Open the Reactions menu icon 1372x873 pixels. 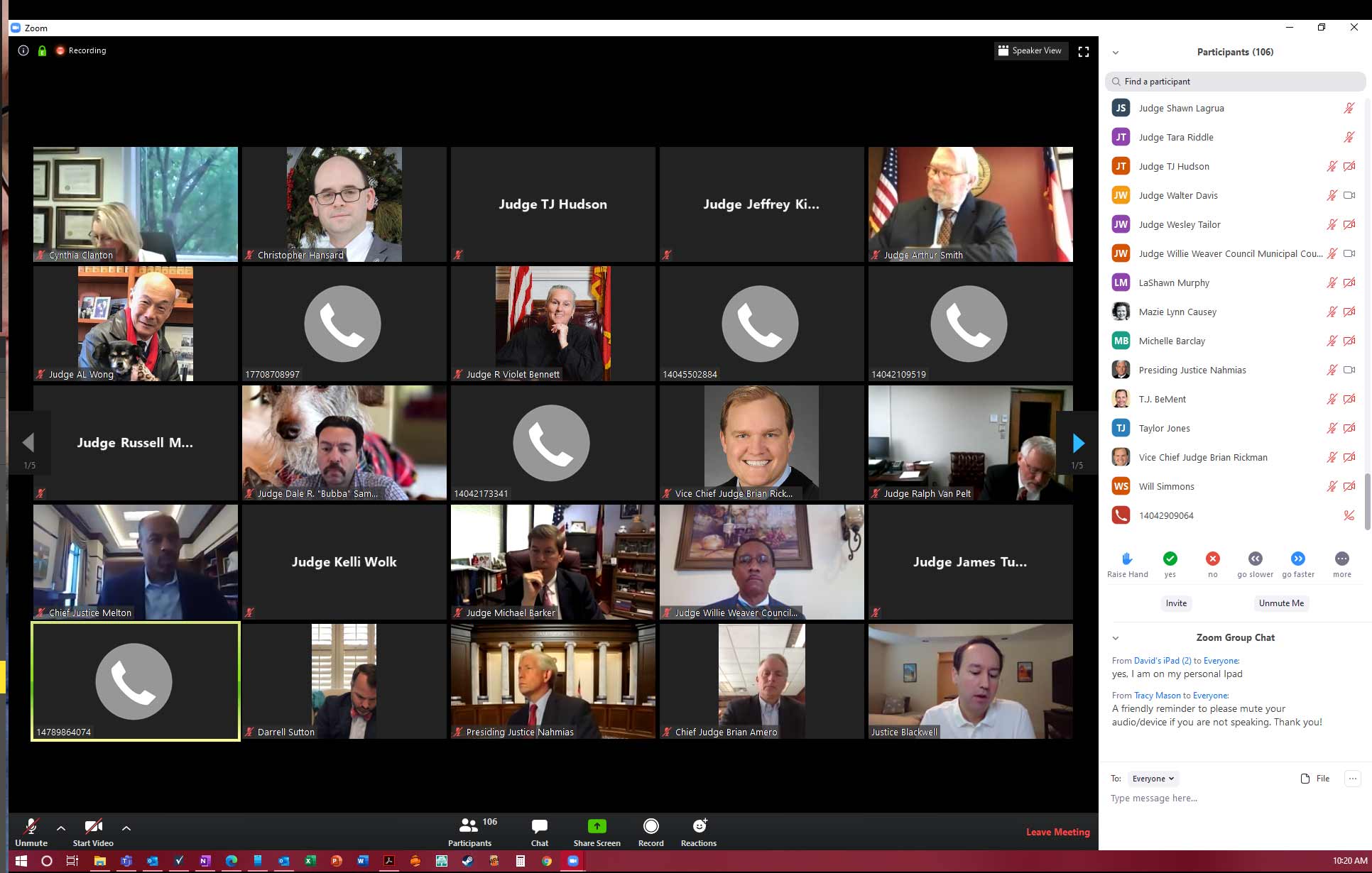(x=699, y=826)
